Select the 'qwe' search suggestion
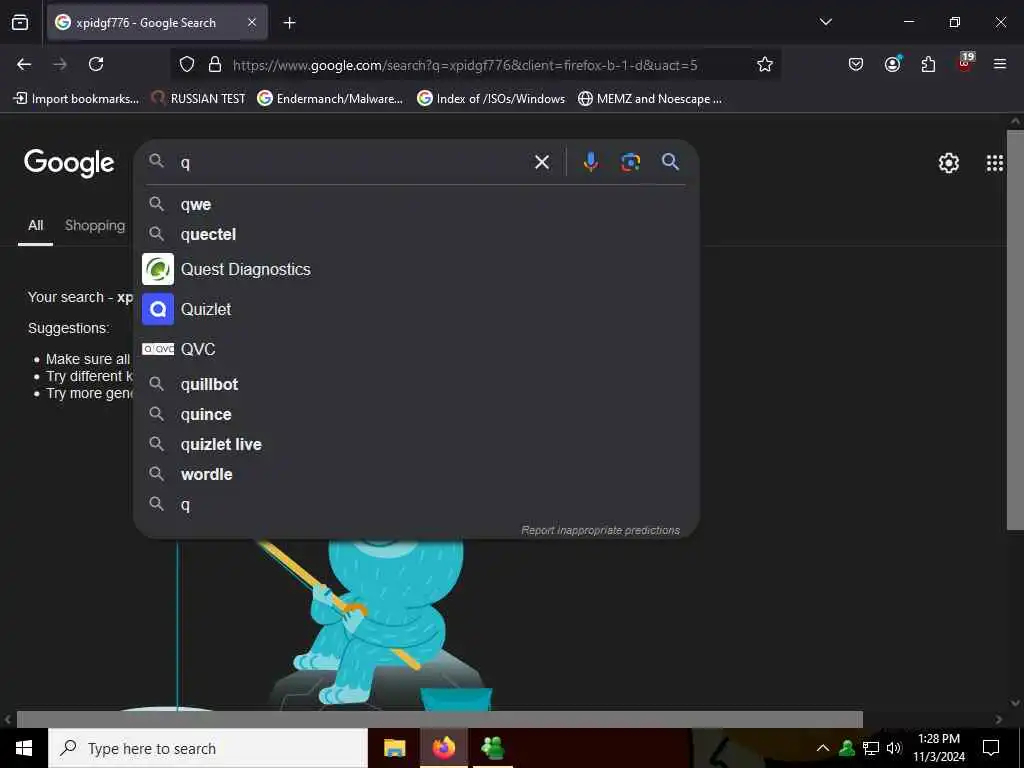Screen dimensions: 1024x768 click(x=416, y=204)
